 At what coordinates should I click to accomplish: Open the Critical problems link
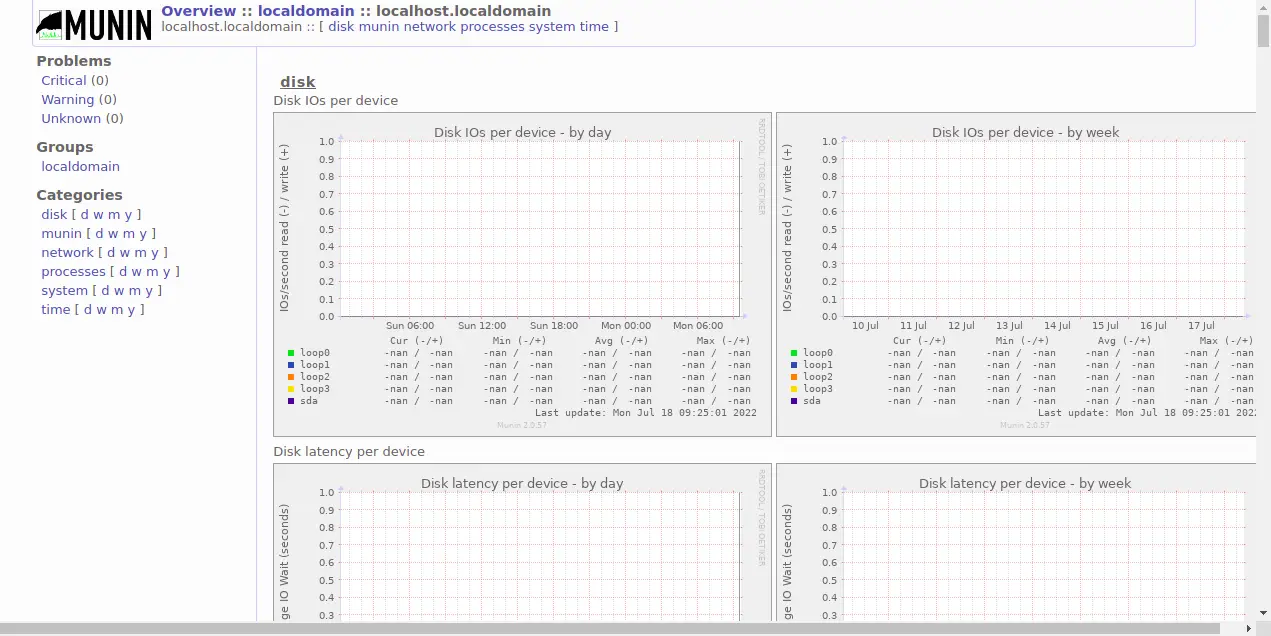(64, 80)
